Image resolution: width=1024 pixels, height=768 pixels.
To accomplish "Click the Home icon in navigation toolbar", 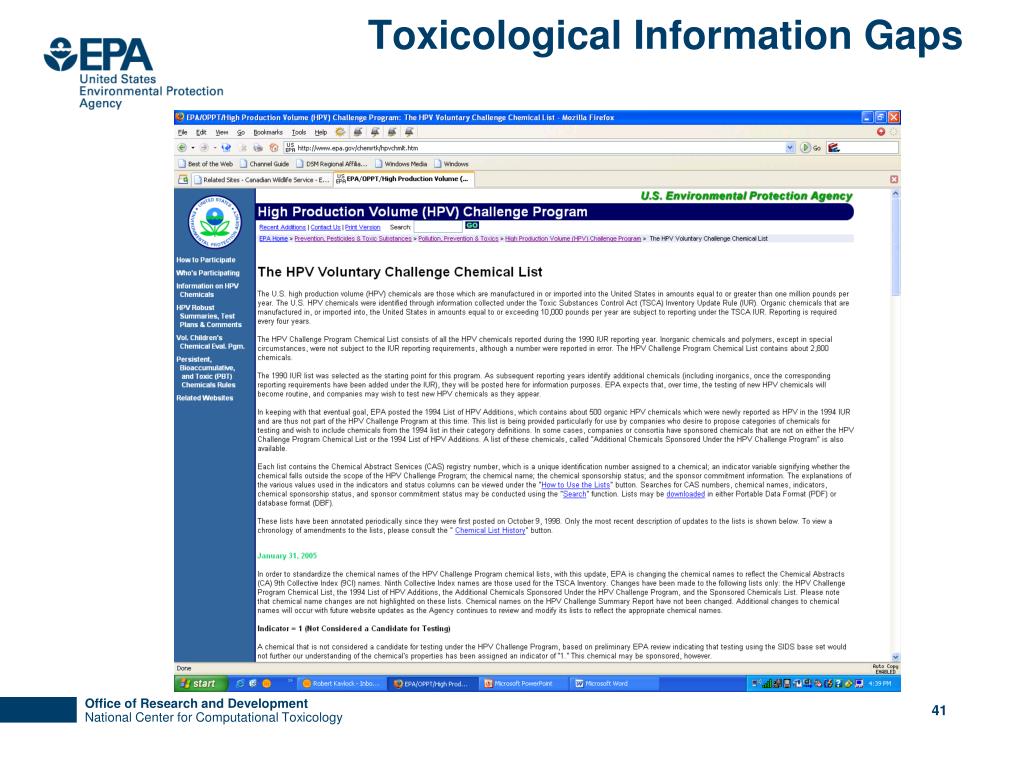I will point(274,148).
